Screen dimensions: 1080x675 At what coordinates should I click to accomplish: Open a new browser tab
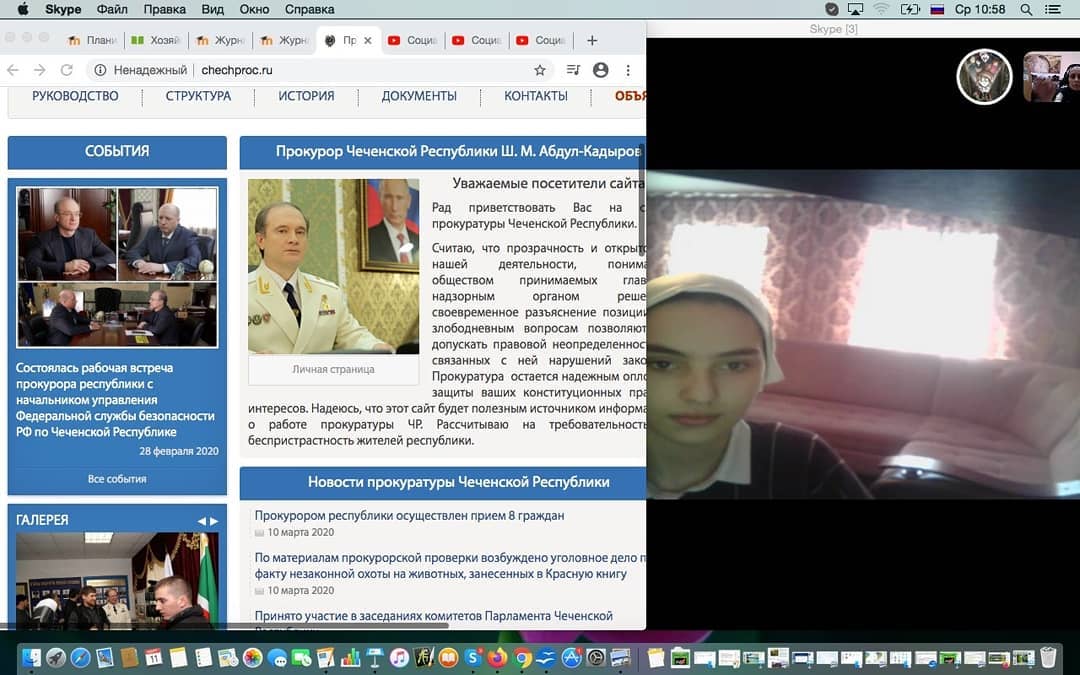click(592, 41)
